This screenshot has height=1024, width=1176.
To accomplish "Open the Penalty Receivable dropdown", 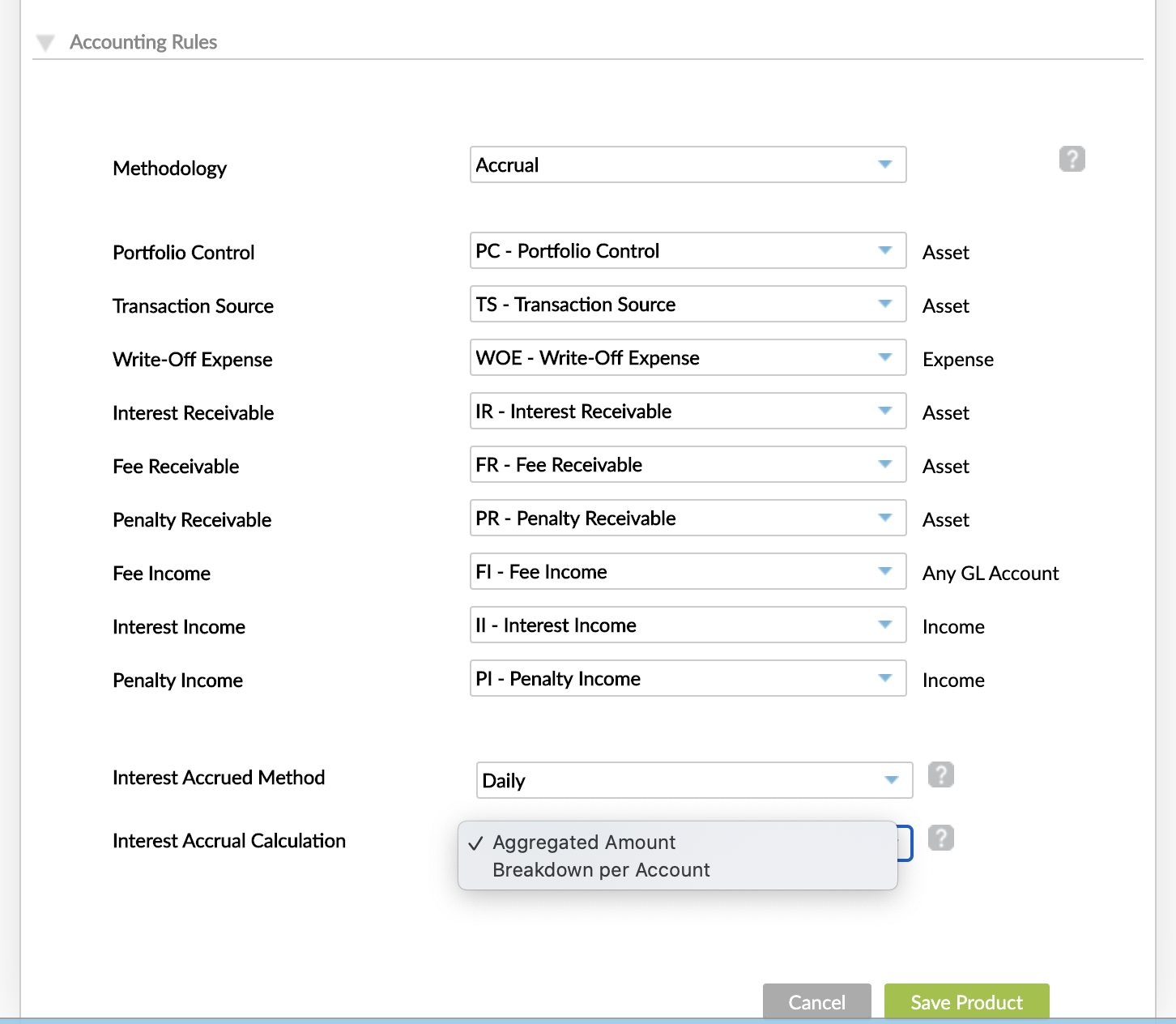I will click(885, 518).
